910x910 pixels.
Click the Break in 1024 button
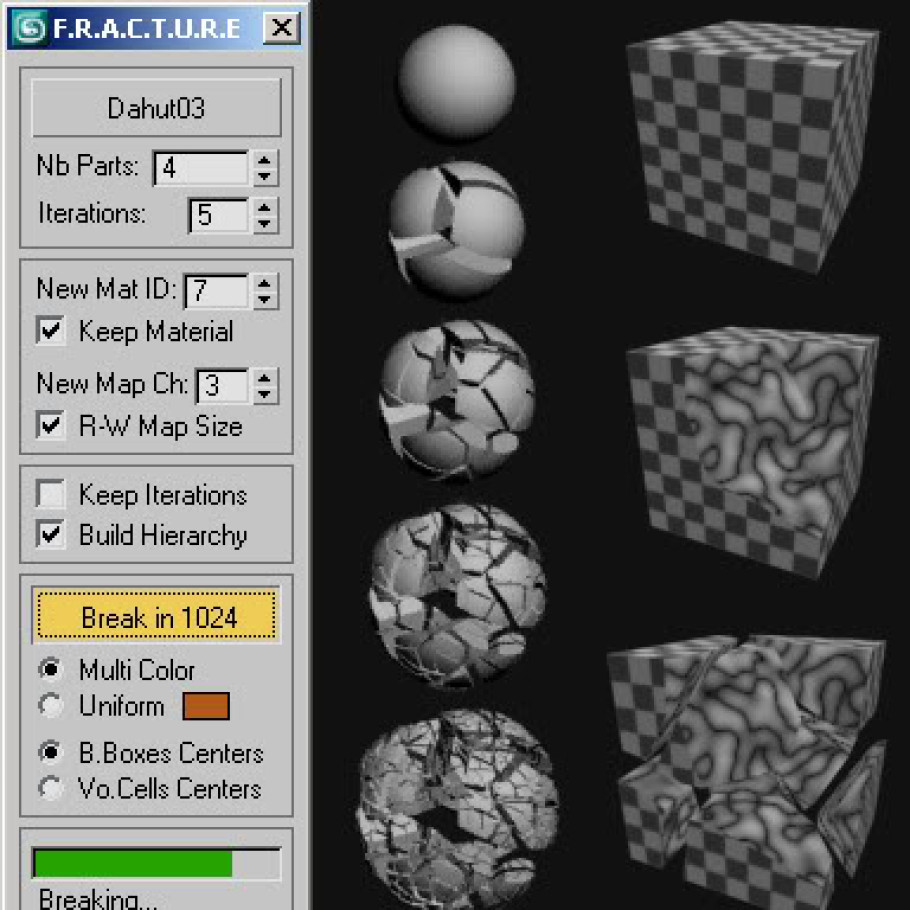click(x=156, y=616)
